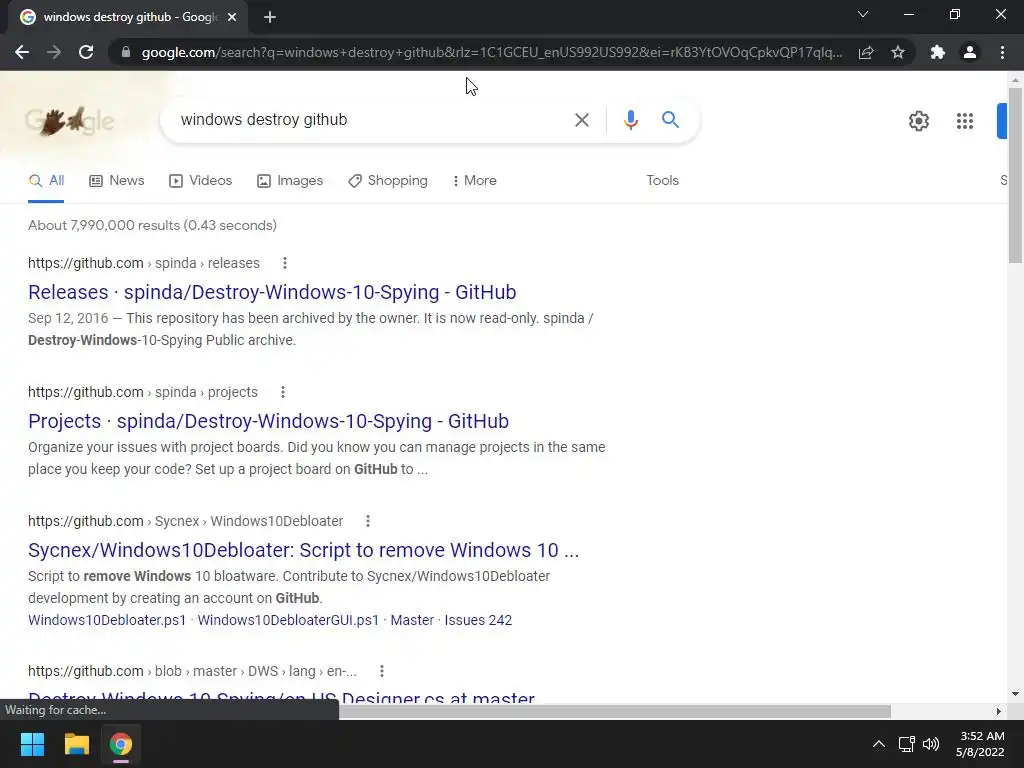This screenshot has height=768, width=1024.
Task: View site info via the lock icon
Action: [126, 52]
